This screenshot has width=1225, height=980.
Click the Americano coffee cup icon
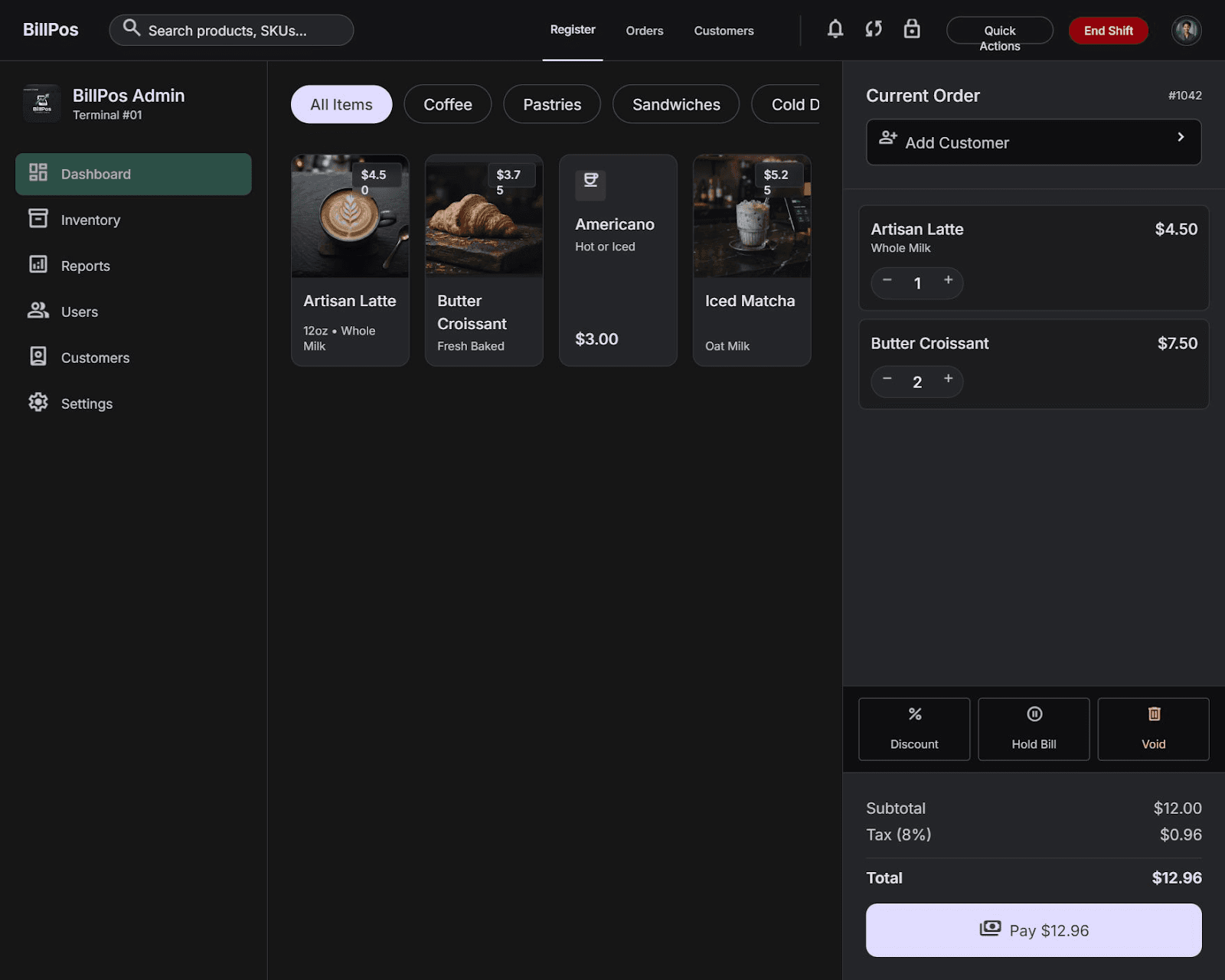pos(590,181)
